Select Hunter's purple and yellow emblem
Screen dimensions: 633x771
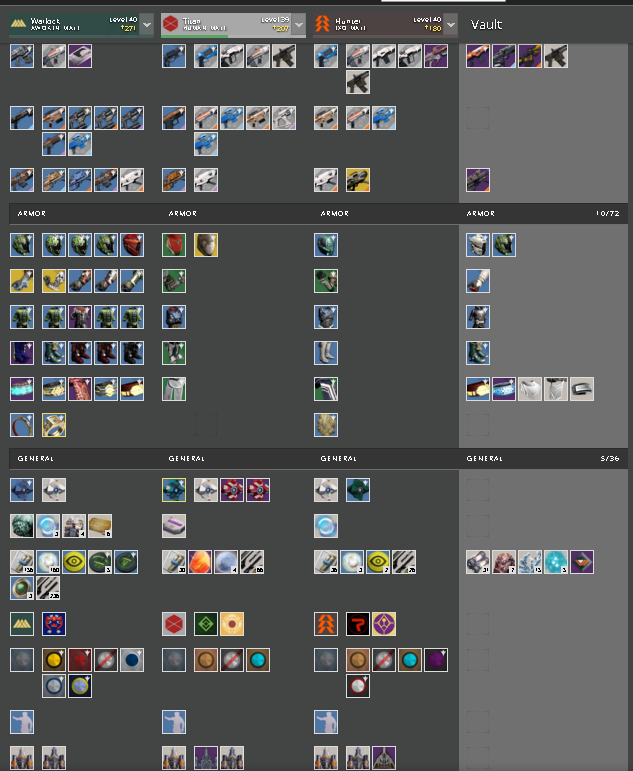coord(384,624)
